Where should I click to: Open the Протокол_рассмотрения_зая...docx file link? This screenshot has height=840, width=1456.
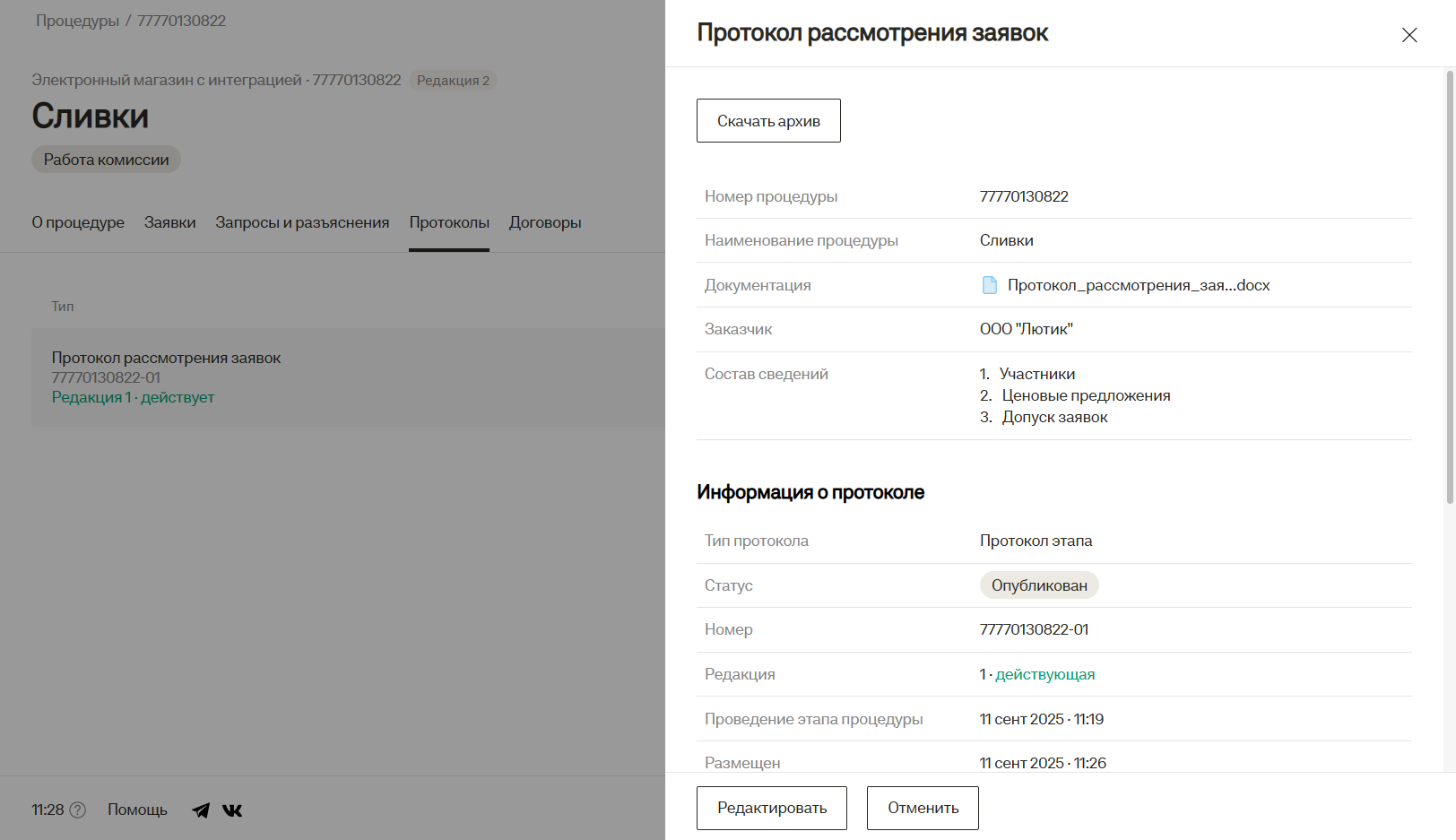tap(1138, 285)
